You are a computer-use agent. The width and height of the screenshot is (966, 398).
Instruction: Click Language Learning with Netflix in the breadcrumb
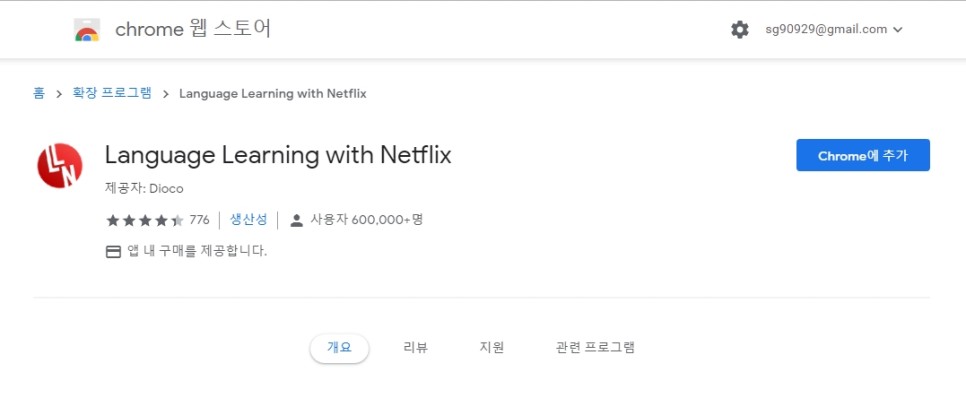[272, 94]
